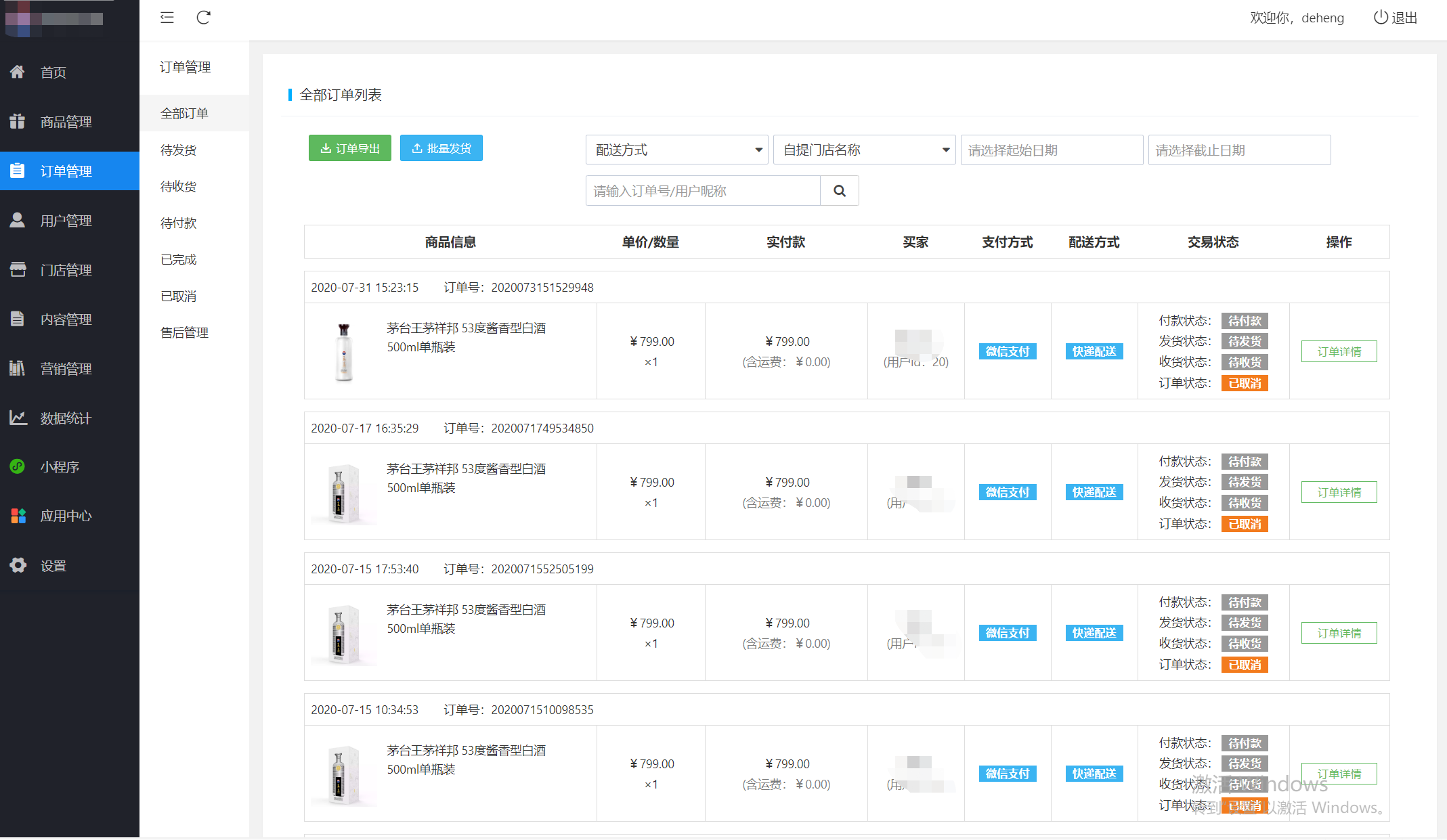Click 微信支付 tag for order 2020071749534850
1447x840 pixels.
pos(1008,492)
